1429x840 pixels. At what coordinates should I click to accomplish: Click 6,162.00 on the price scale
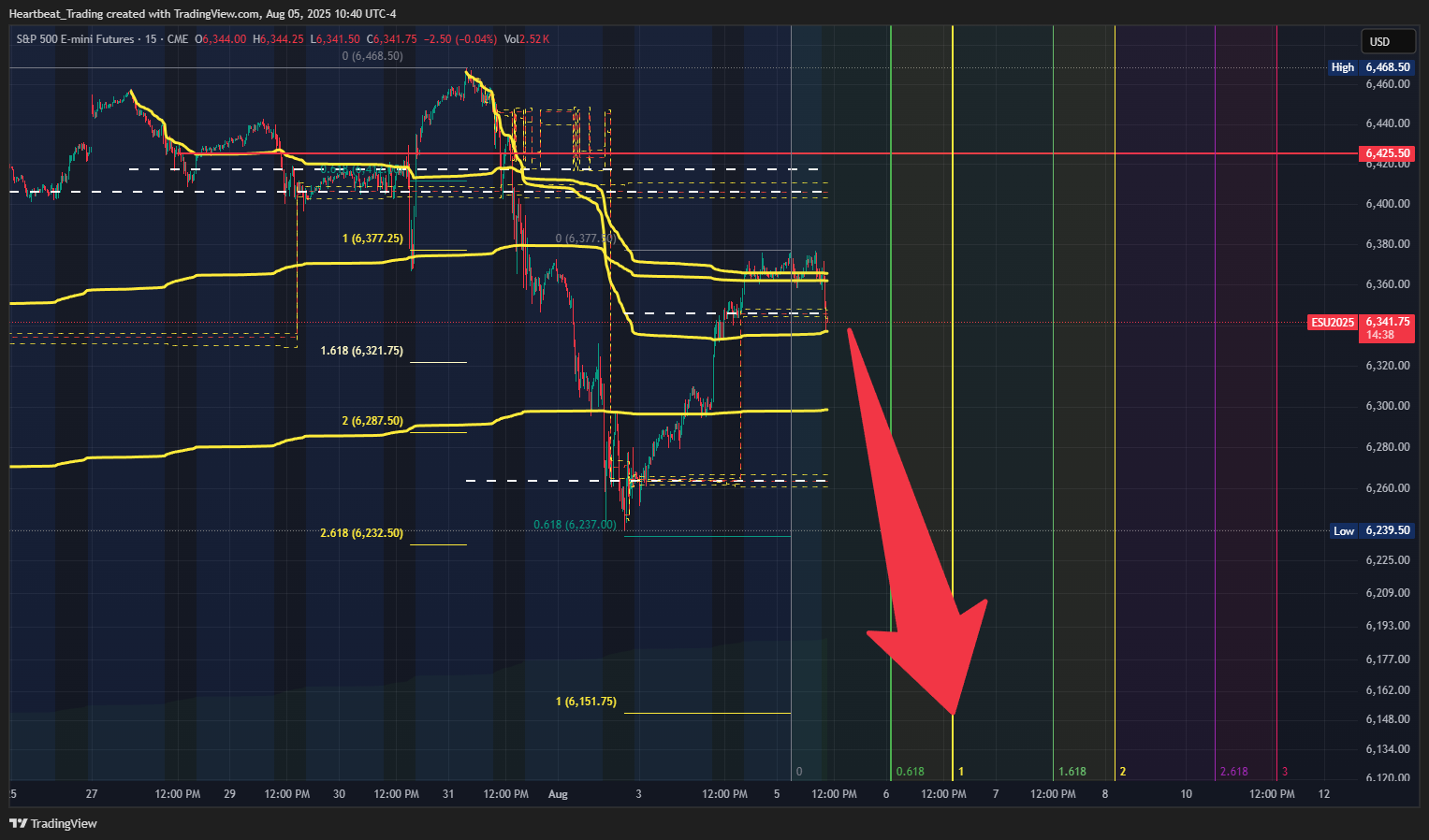pos(1387,690)
